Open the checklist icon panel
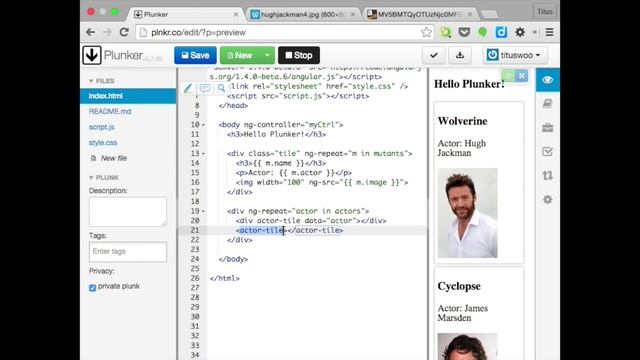640x360 pixels. point(547,152)
